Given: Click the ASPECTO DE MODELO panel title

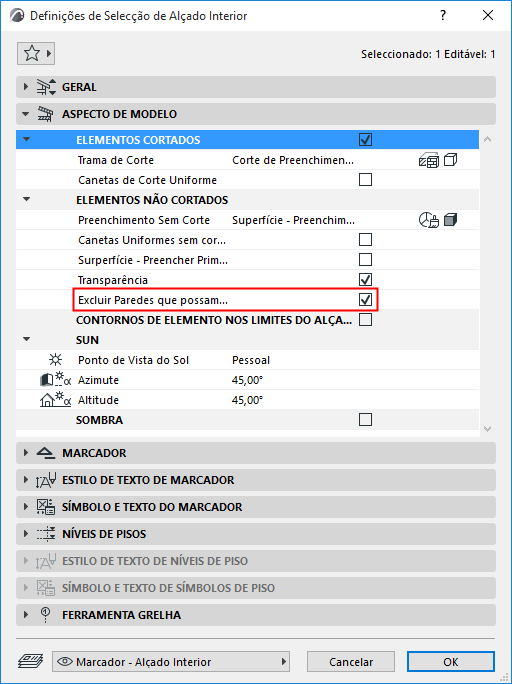Looking at the screenshot, I should pos(119,114).
